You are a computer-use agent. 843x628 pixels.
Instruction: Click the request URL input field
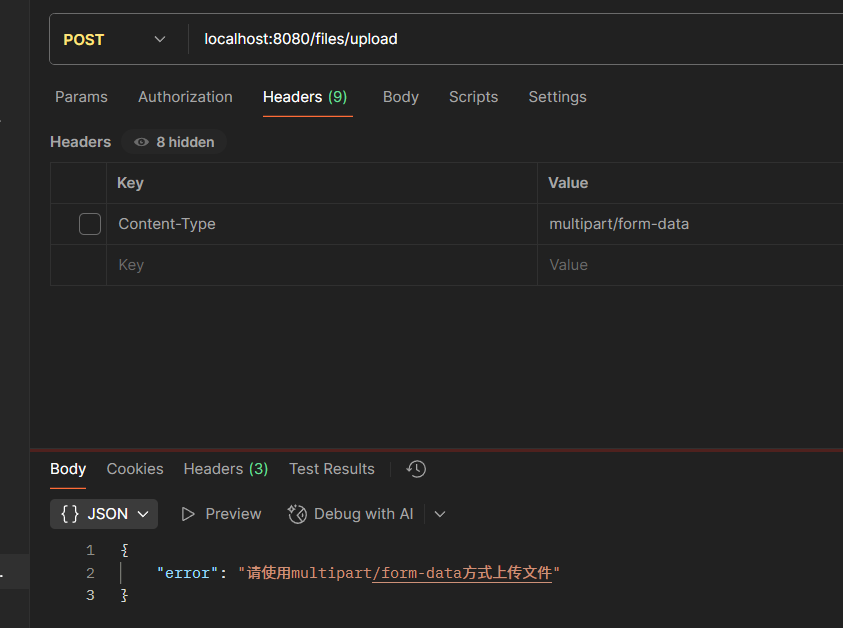[x=500, y=39]
